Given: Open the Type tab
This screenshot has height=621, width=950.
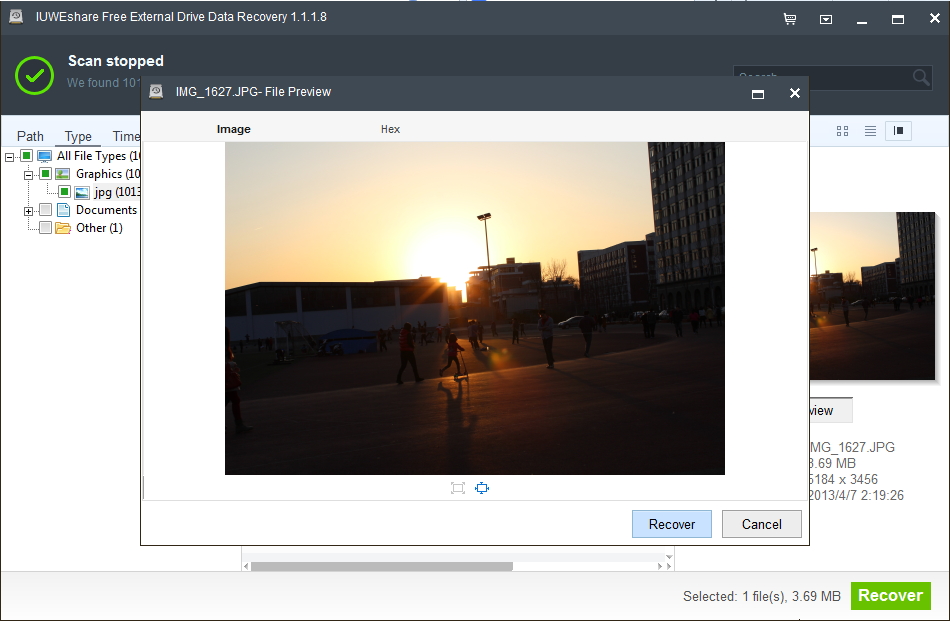Looking at the screenshot, I should pyautogui.click(x=78, y=136).
